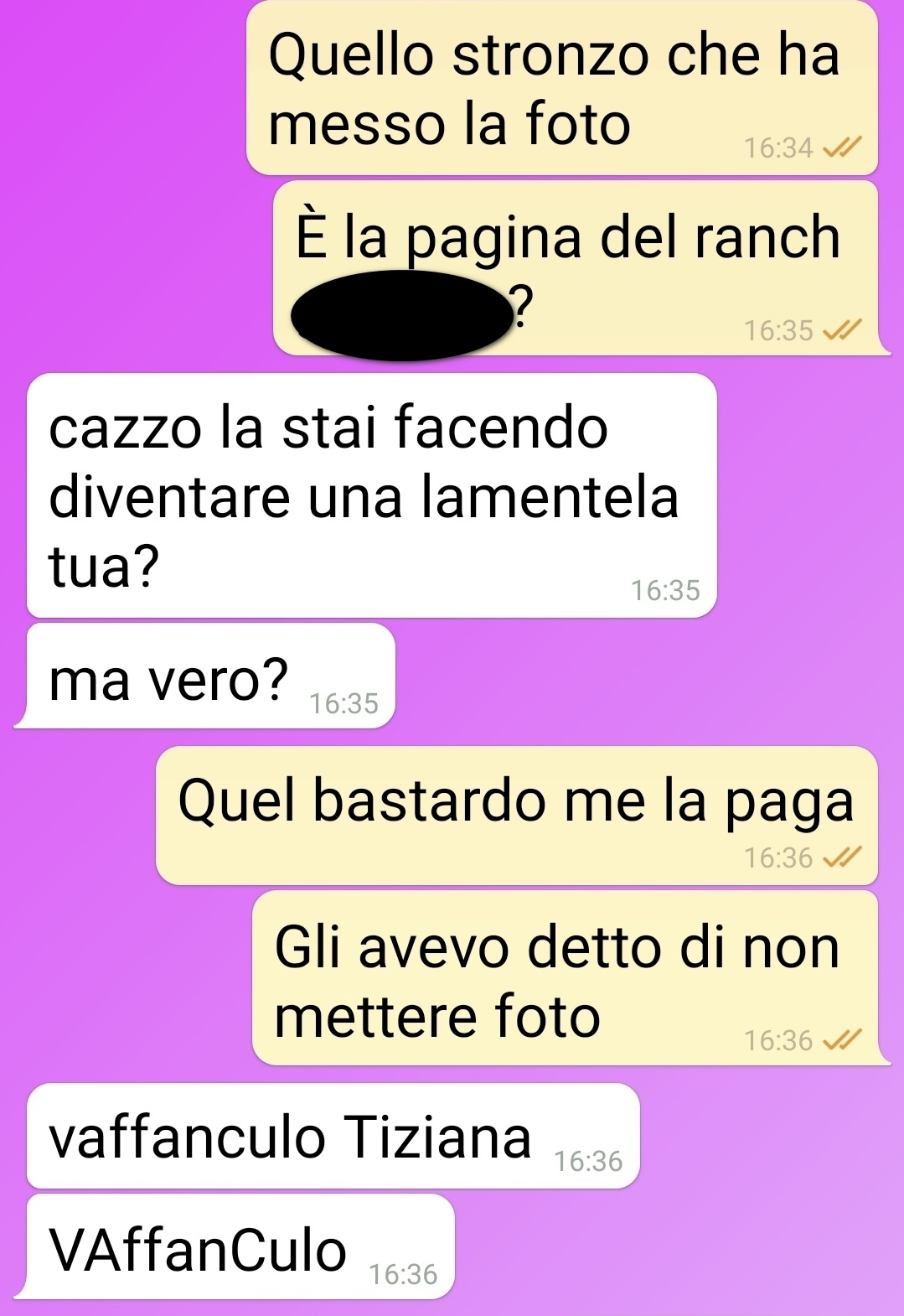This screenshot has width=904, height=1316.
Task: Tap 'Gli avevo detto di non mettere foto'
Action: (569, 978)
